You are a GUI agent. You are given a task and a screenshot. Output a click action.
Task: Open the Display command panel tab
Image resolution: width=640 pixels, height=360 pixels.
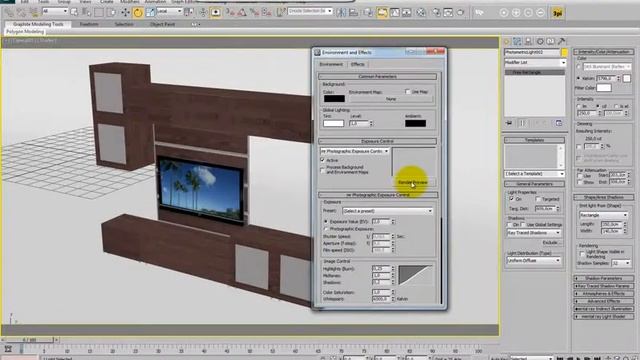[x=551, y=42]
